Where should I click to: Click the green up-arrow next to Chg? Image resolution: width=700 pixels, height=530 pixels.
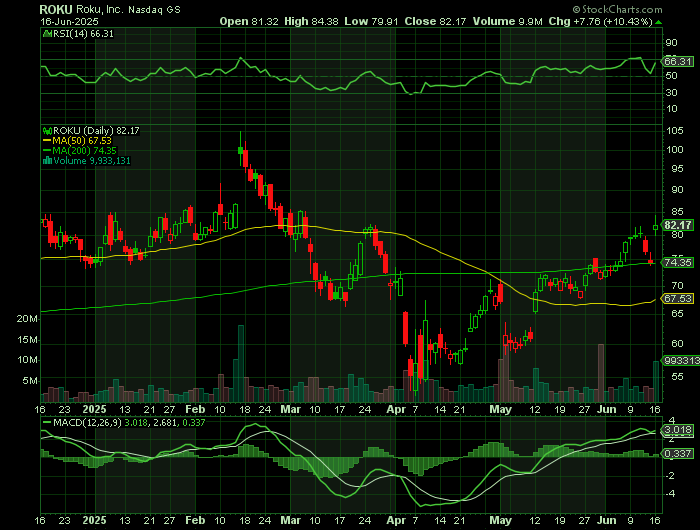click(x=659, y=22)
